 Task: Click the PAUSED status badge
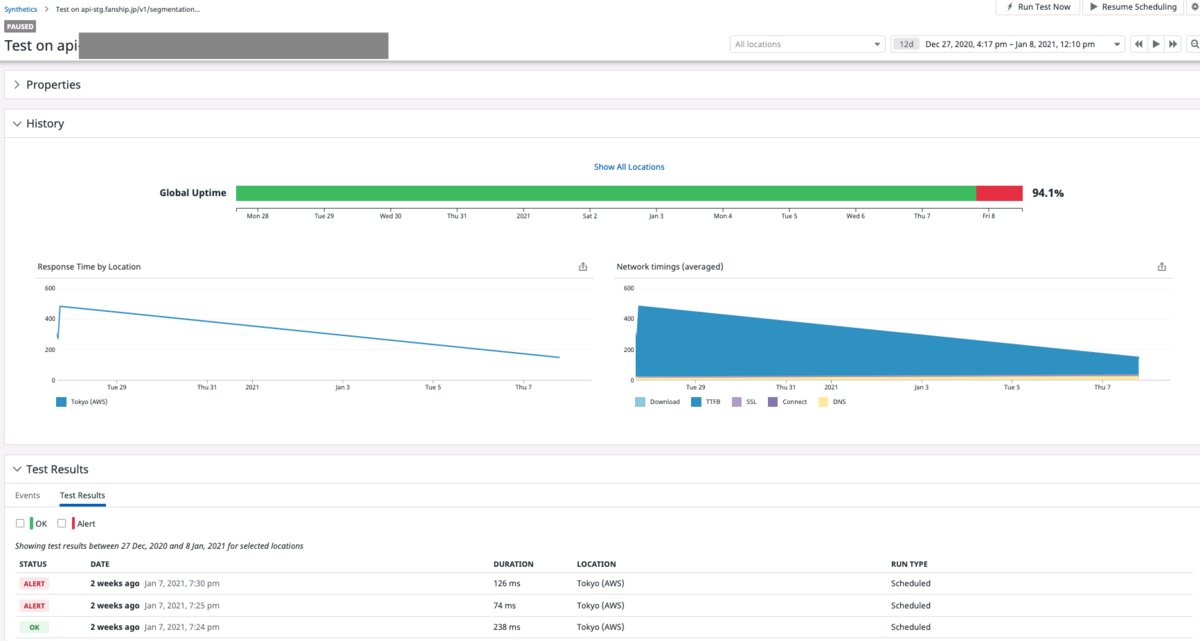(20, 27)
